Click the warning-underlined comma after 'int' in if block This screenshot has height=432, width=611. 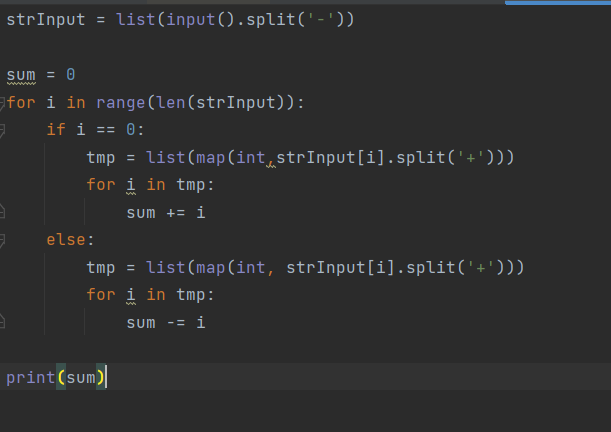coord(270,163)
